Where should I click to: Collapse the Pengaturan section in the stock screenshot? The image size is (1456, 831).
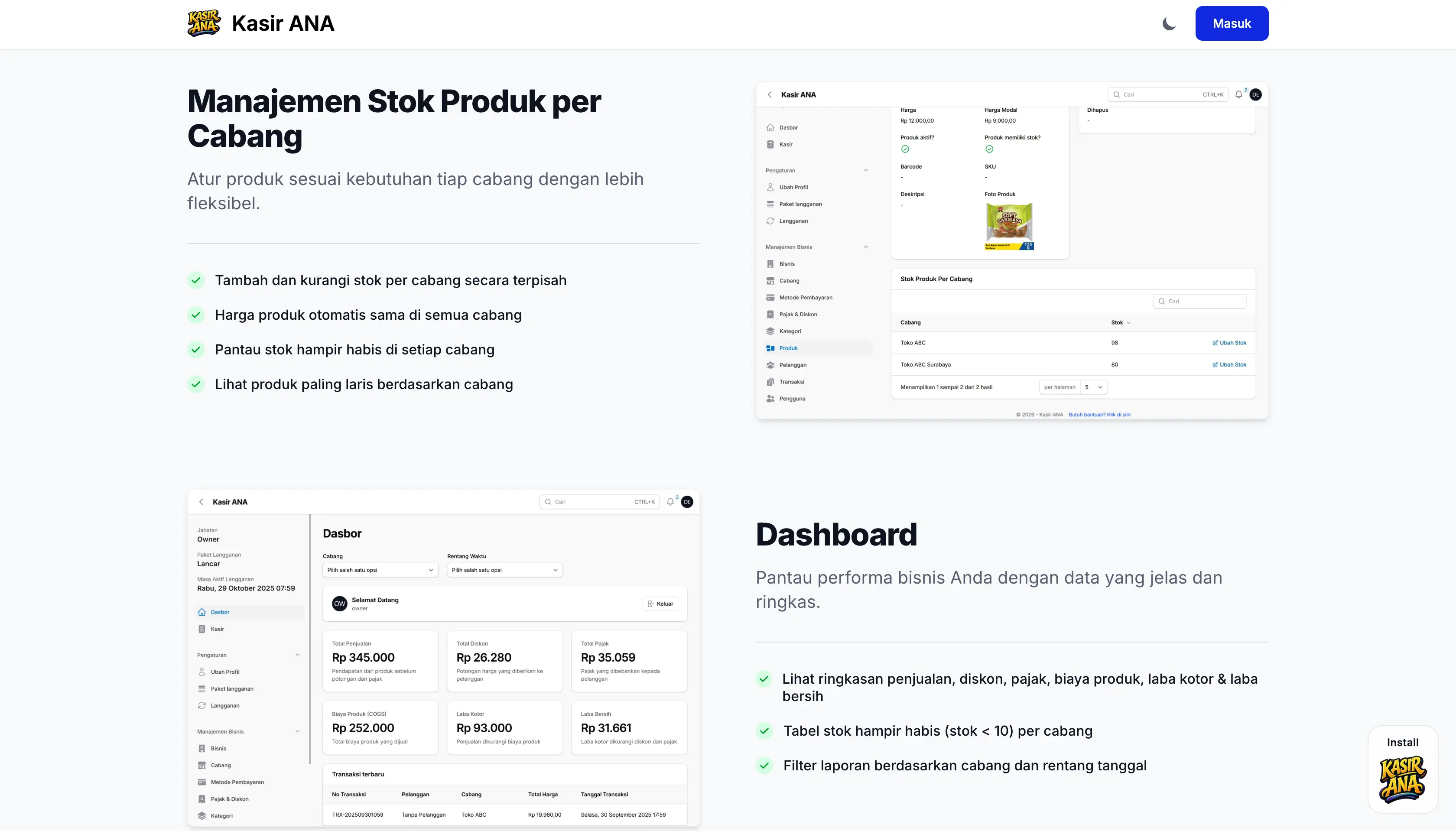click(x=866, y=170)
